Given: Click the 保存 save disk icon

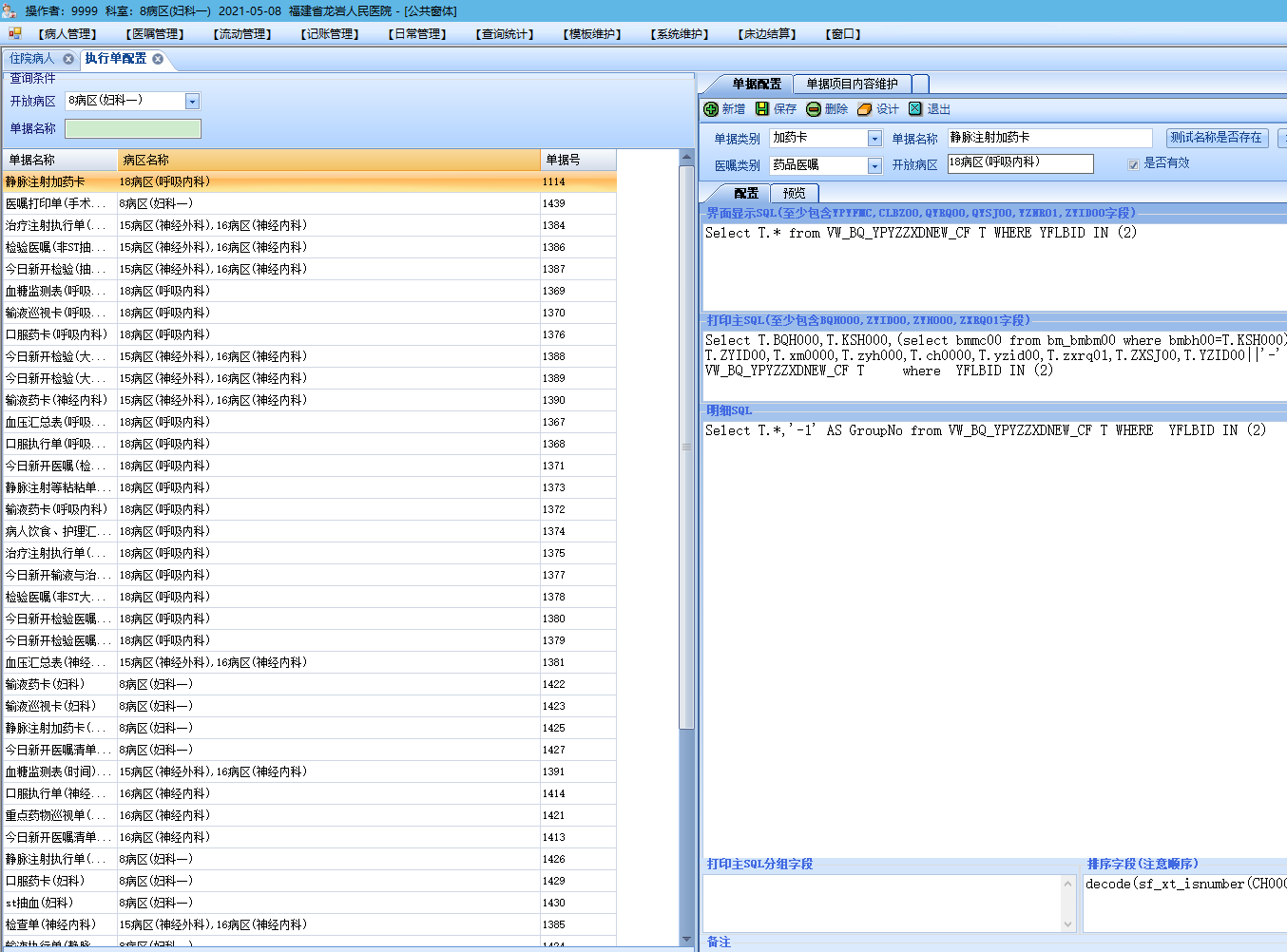Looking at the screenshot, I should point(762,109).
